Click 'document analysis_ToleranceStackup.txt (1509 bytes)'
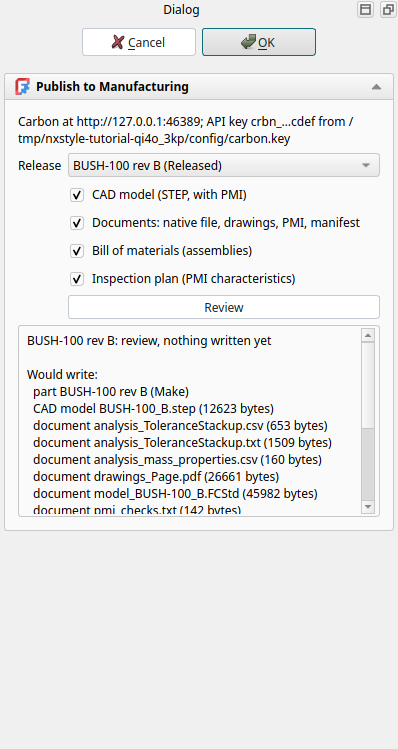398x749 pixels. (183, 443)
